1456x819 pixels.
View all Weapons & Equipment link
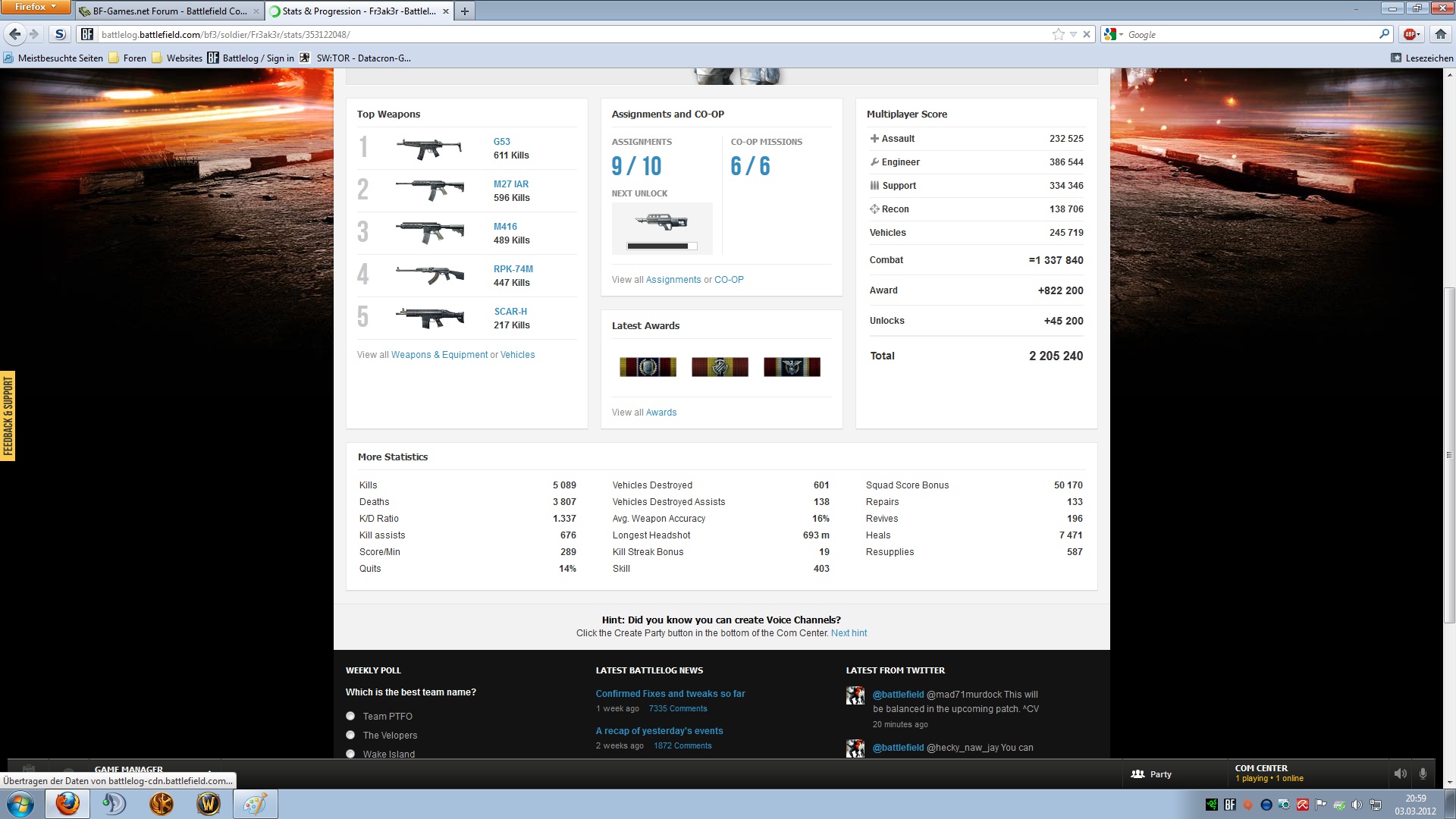(x=439, y=355)
